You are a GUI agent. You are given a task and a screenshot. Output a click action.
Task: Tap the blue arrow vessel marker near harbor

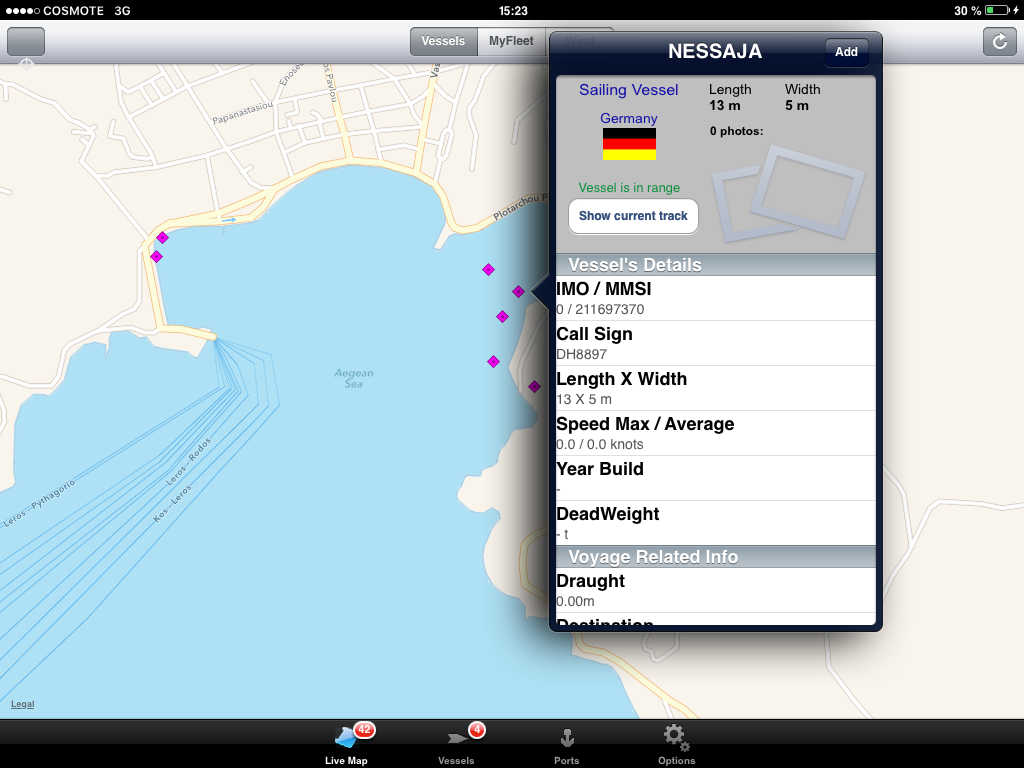pos(229,220)
